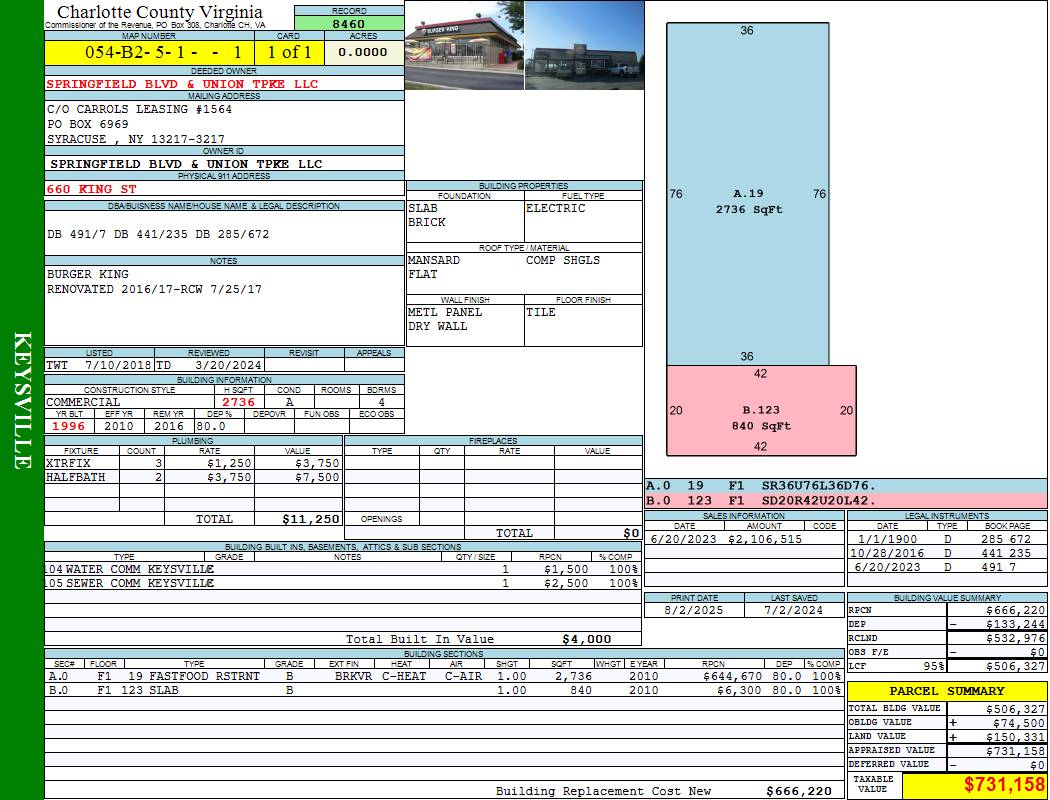
Task: Select the yellow map number 054-B2-5-1 field
Action: 148,52
